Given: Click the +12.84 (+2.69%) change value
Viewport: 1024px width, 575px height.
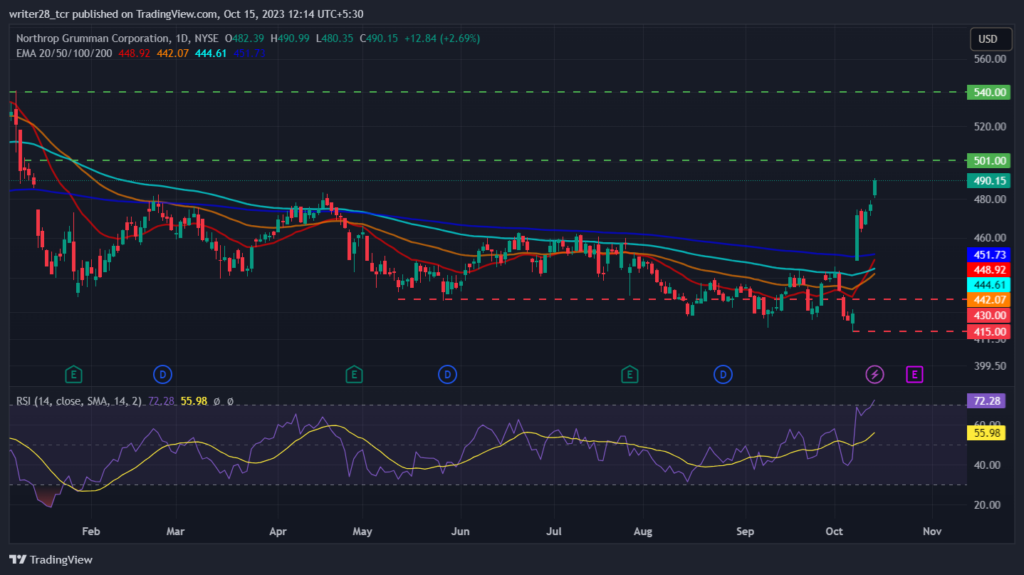Looking at the screenshot, I should coord(442,39).
